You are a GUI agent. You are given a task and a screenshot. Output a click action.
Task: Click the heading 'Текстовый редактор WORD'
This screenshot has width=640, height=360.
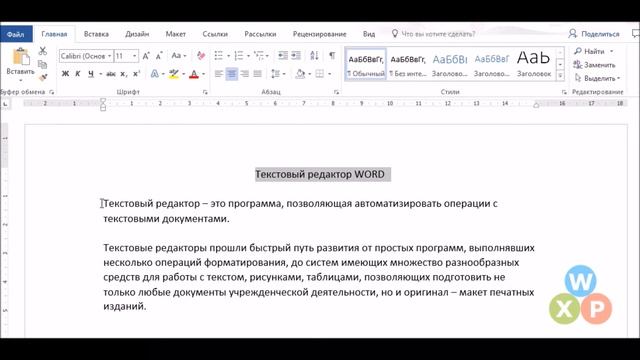point(320,174)
